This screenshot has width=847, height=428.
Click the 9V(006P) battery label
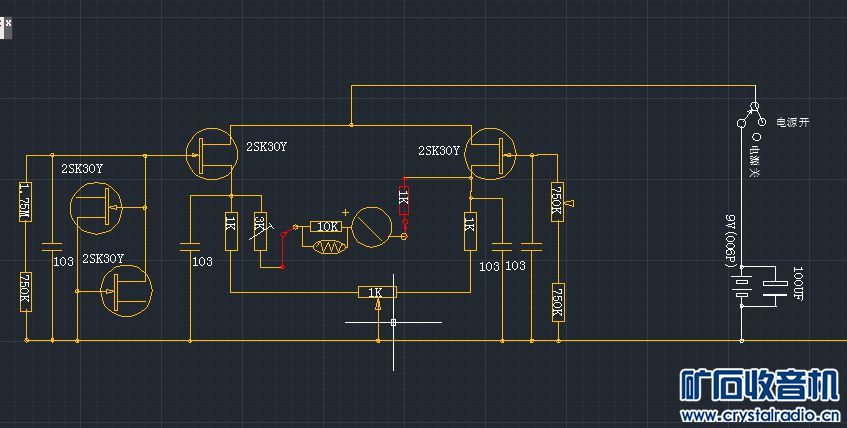pyautogui.click(x=731, y=242)
